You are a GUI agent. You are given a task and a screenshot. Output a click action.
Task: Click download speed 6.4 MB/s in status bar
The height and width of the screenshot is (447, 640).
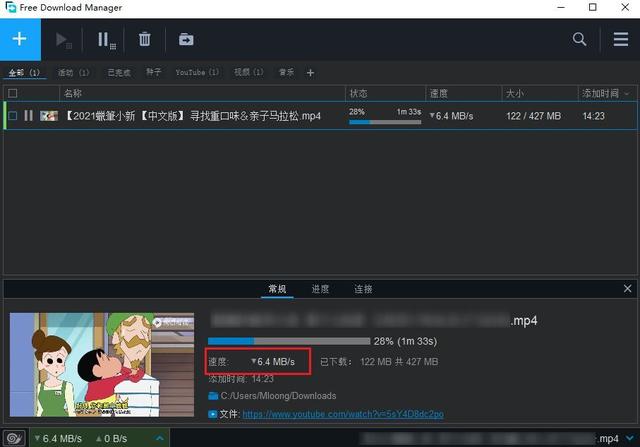(58, 438)
